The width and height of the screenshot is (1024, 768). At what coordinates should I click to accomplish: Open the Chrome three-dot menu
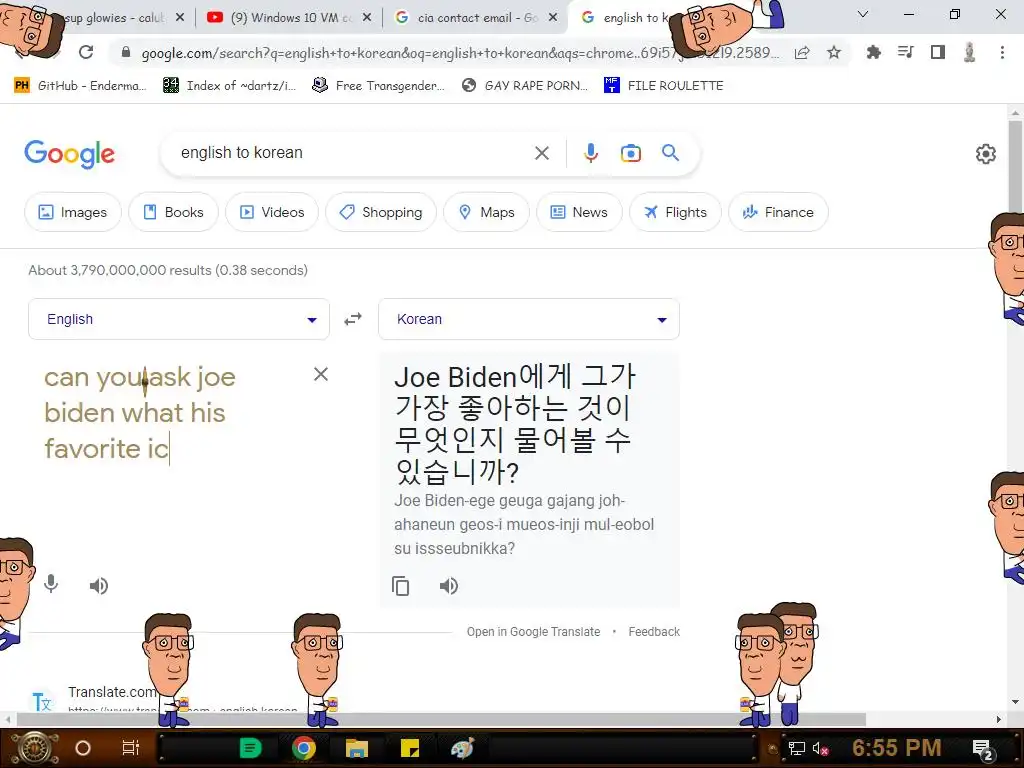pos(1002,52)
